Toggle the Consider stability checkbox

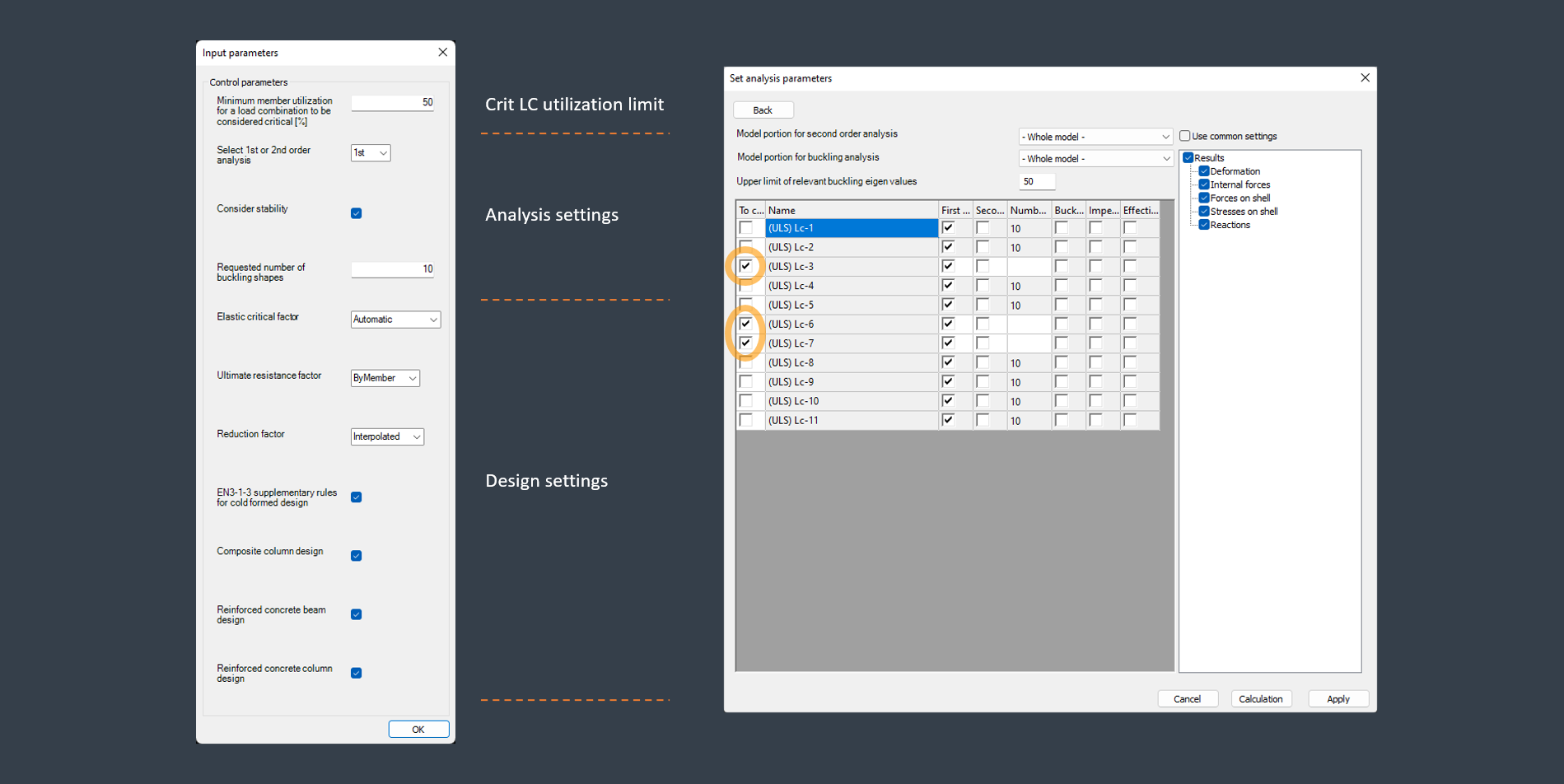point(357,213)
